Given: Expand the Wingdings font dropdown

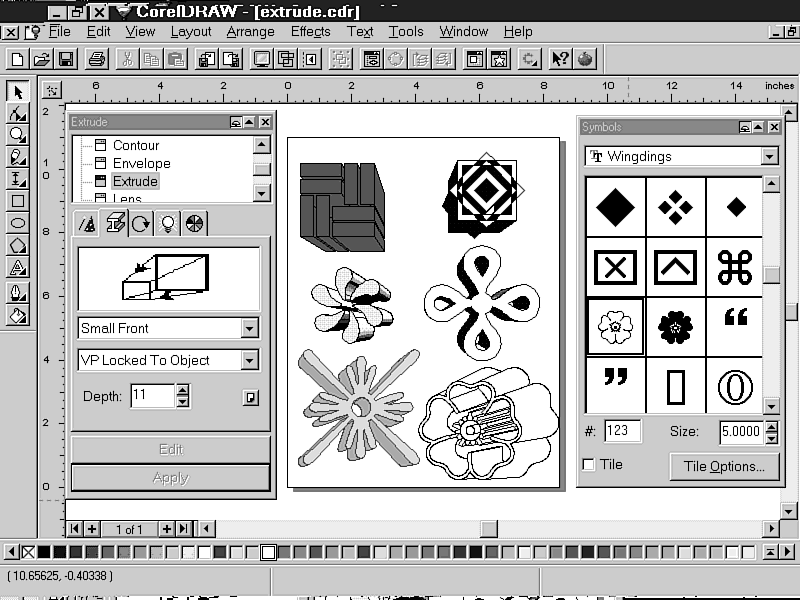Looking at the screenshot, I should click(768, 156).
